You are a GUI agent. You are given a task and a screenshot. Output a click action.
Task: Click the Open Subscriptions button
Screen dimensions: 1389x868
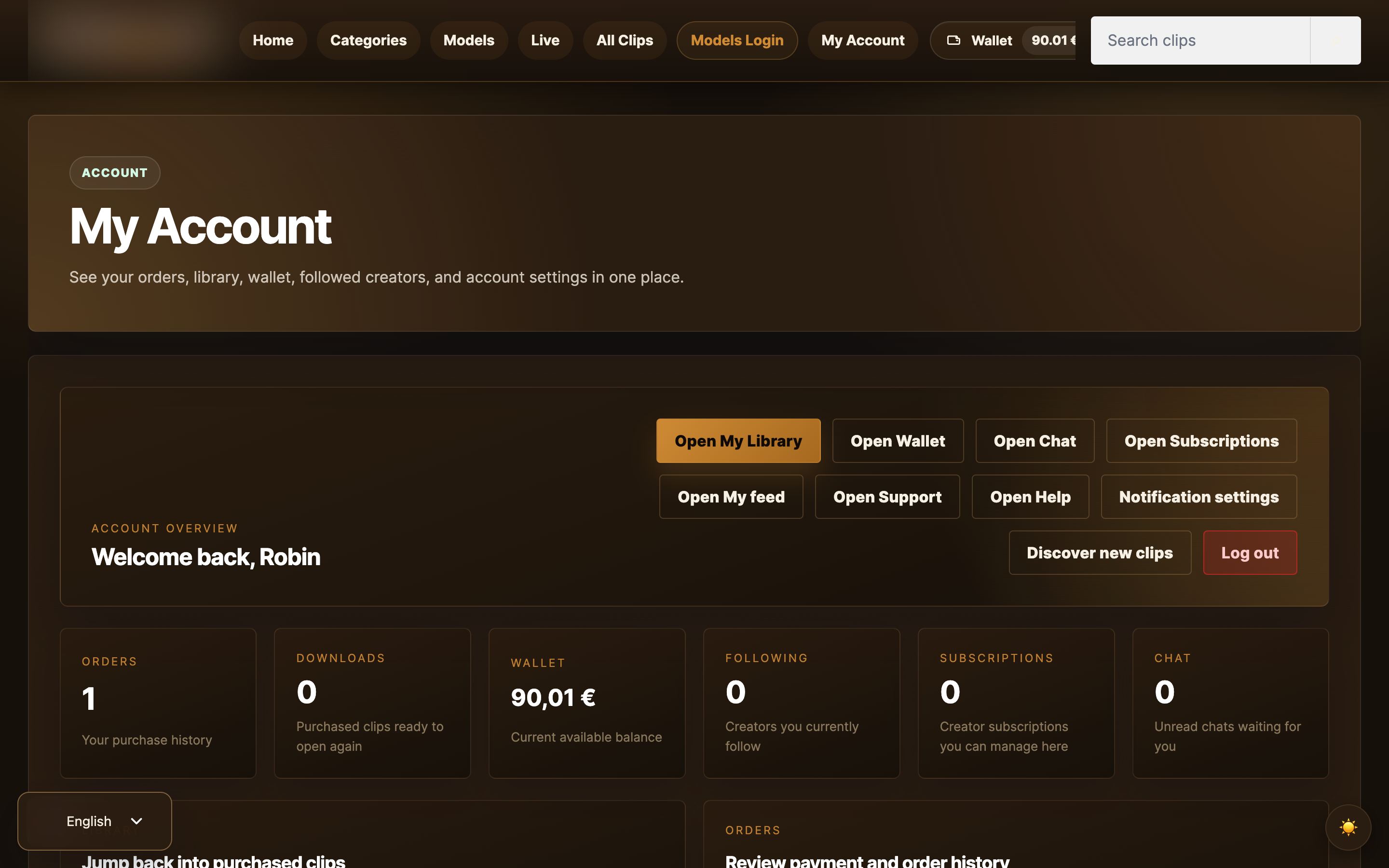pyautogui.click(x=1201, y=441)
